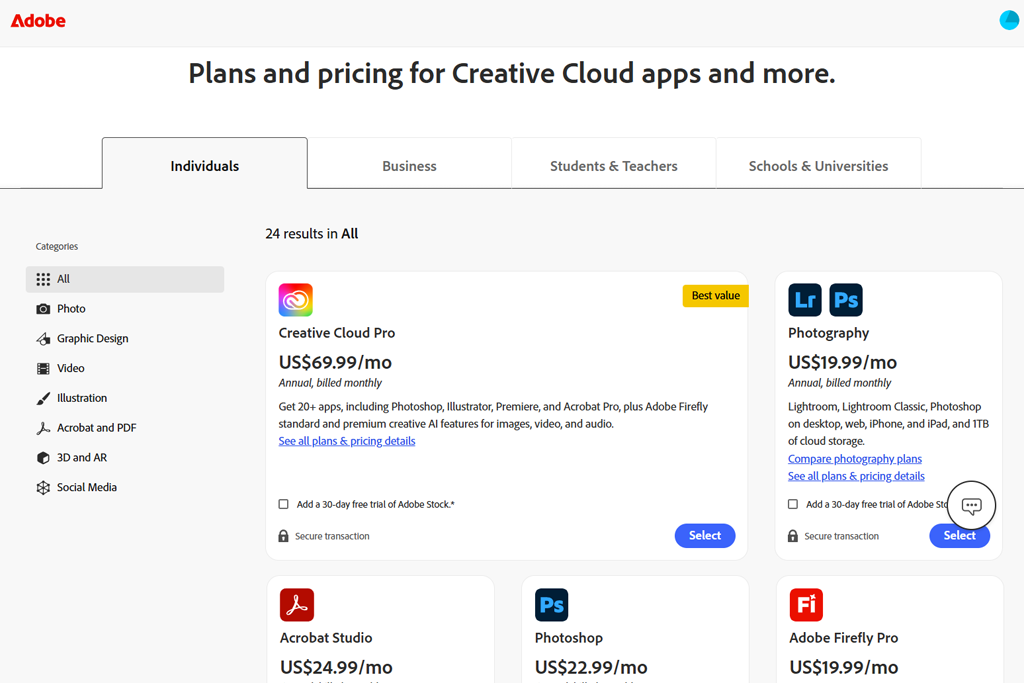Click the All categories grid icon
Viewport: 1024px width, 683px height.
point(43,279)
